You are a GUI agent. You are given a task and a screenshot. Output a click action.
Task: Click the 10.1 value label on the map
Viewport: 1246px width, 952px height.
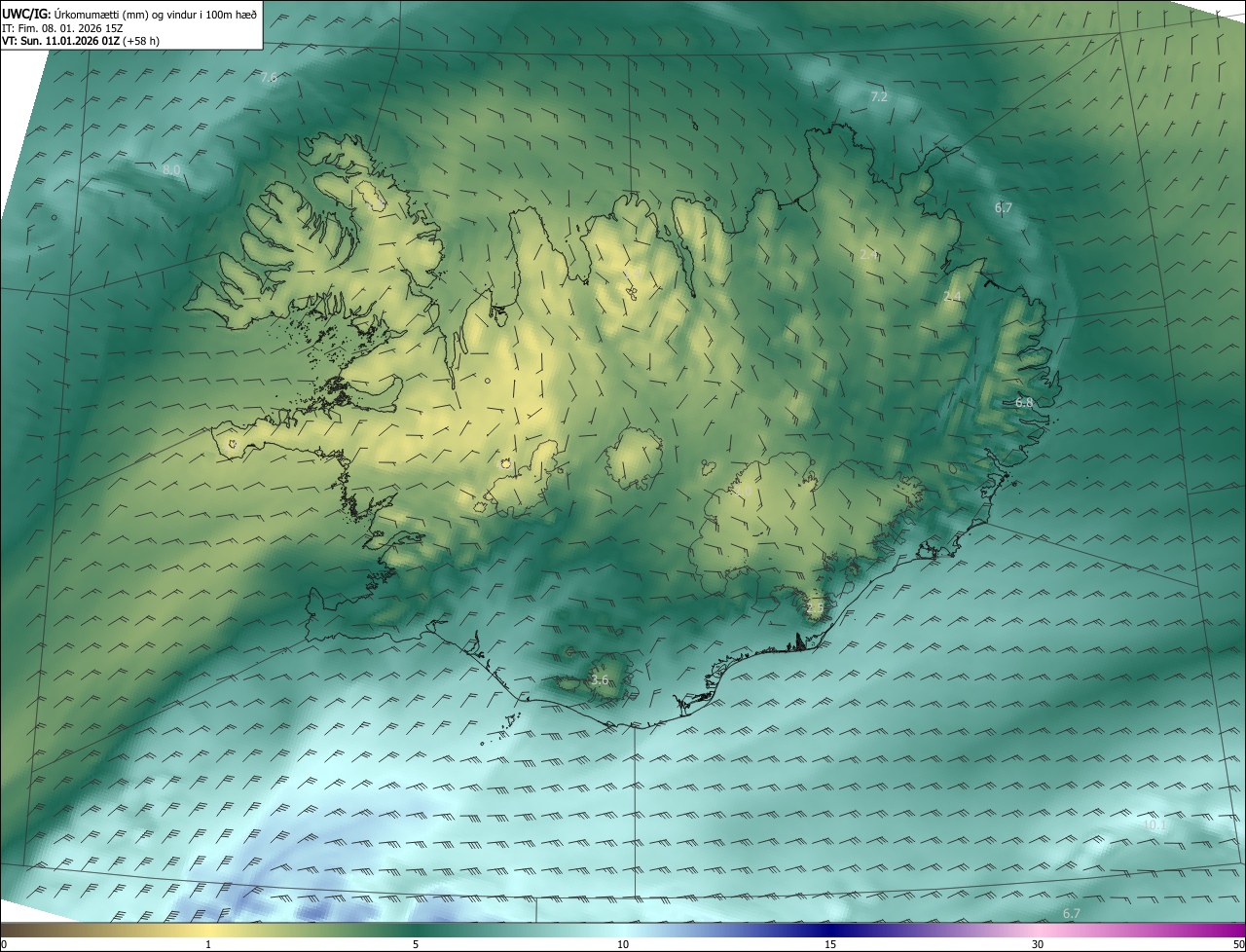[1154, 824]
